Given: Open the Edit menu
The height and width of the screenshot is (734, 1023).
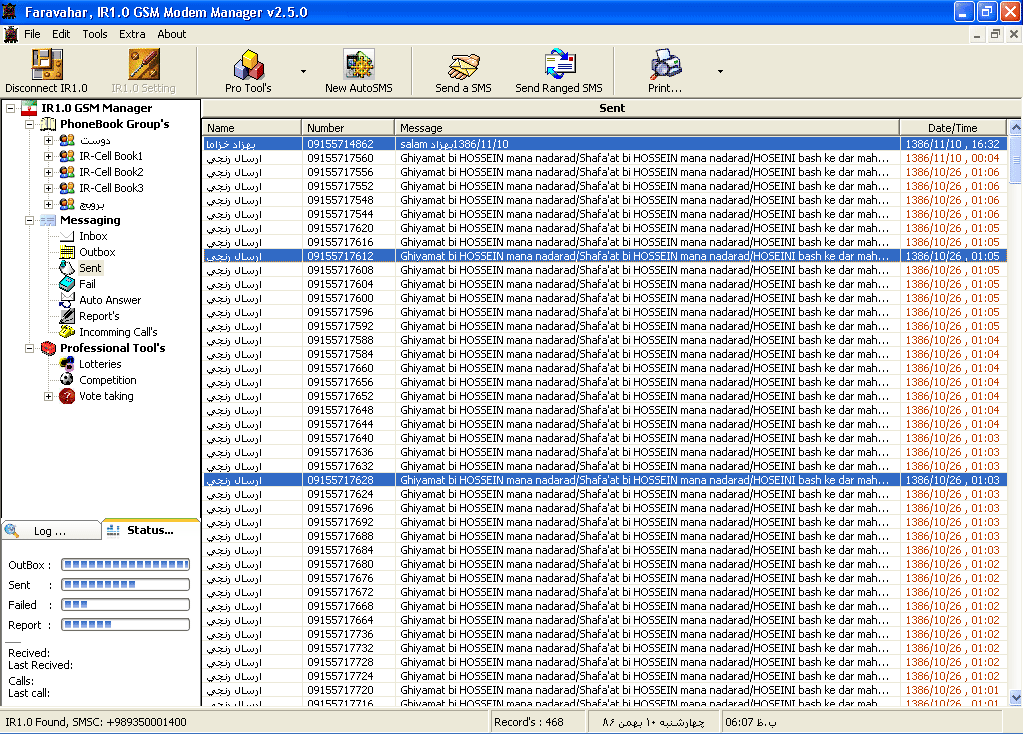Looking at the screenshot, I should pyautogui.click(x=61, y=34).
